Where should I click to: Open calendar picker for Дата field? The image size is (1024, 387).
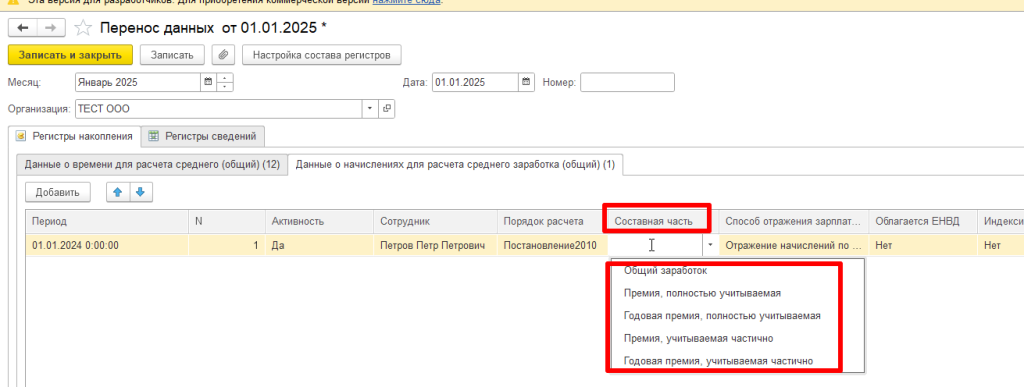click(x=526, y=82)
